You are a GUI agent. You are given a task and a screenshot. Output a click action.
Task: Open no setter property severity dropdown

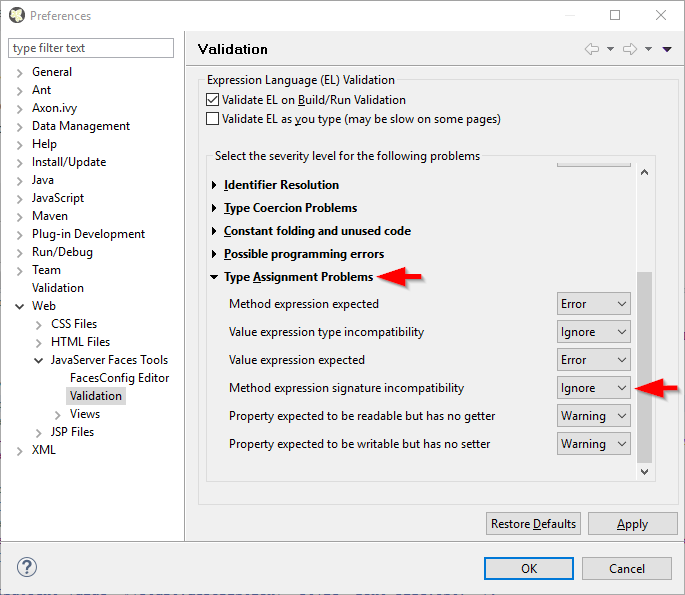593,443
